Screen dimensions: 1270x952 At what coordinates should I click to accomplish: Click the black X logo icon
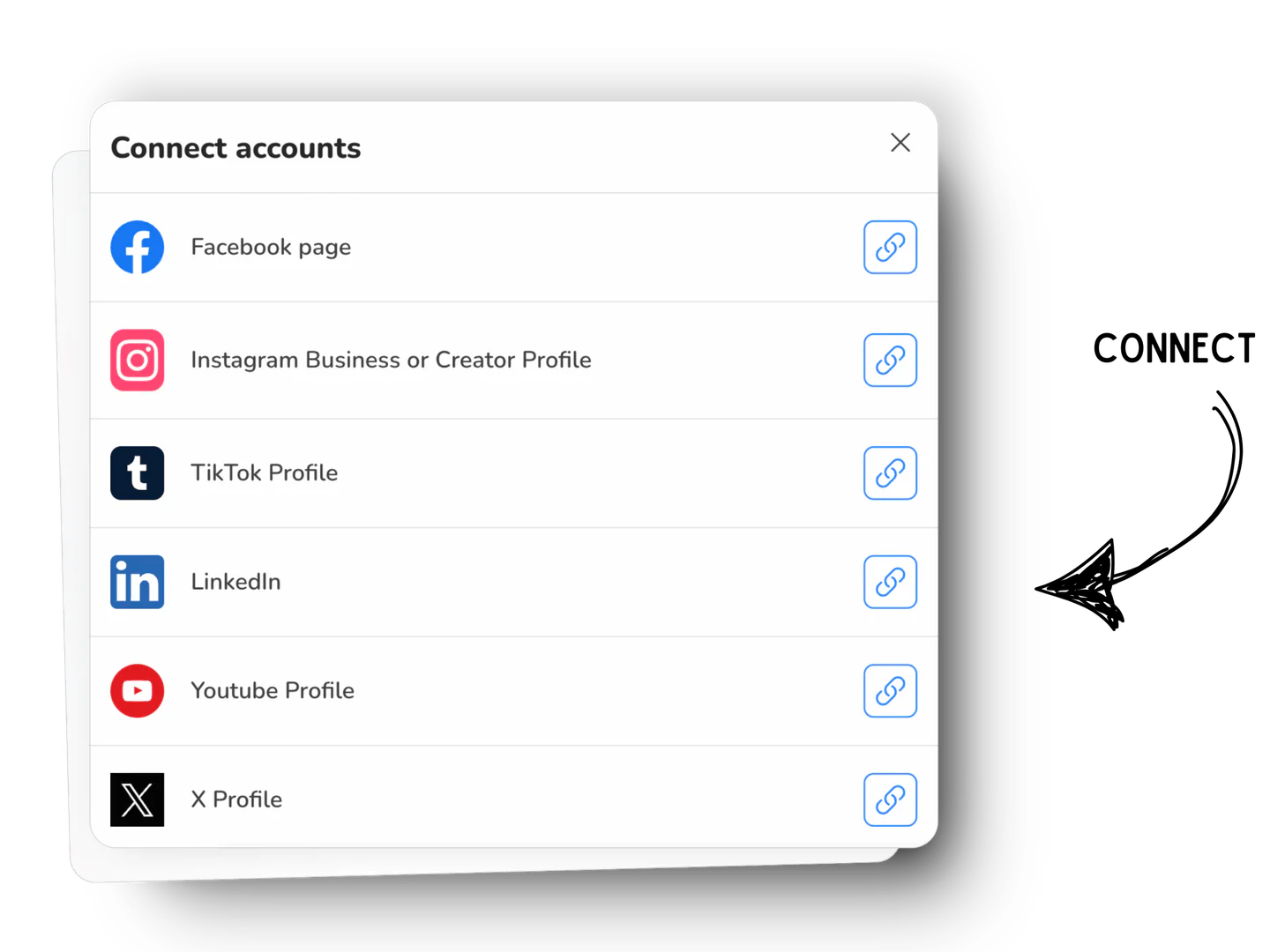137,800
